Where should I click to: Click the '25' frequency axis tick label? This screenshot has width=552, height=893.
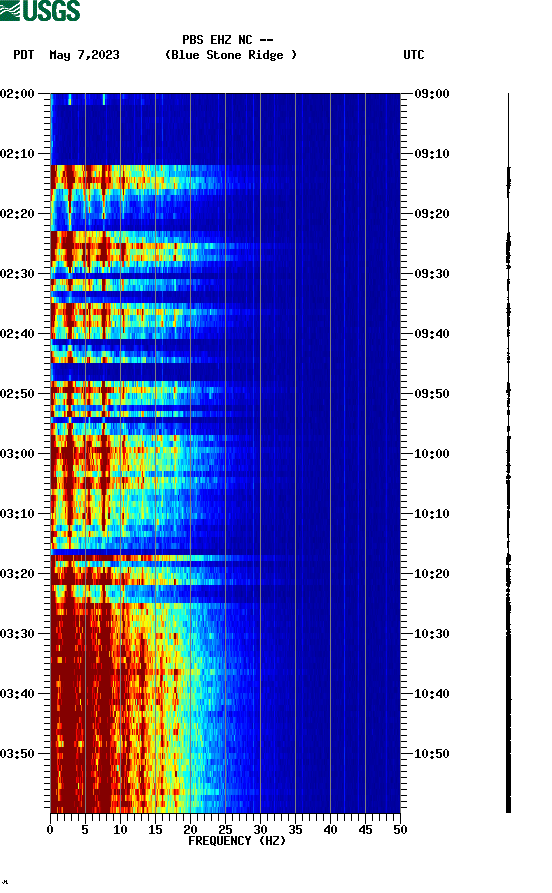[x=225, y=830]
